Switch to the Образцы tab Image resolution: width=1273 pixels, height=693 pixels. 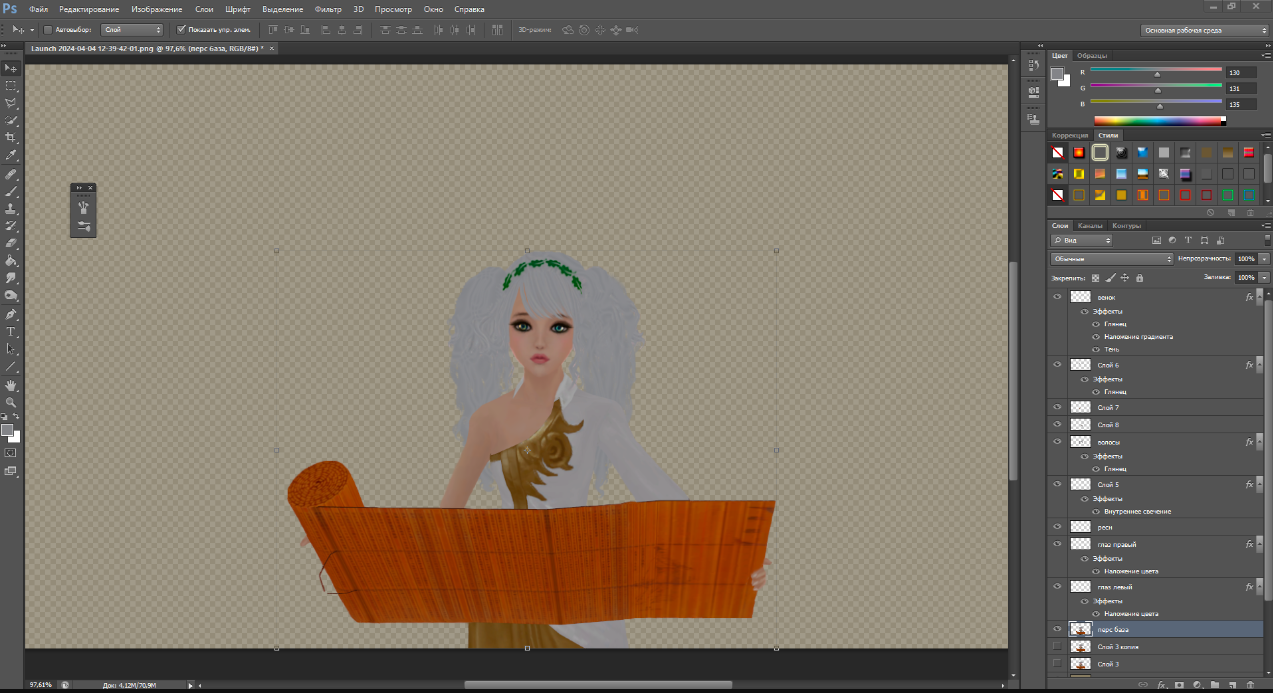[x=1092, y=55]
